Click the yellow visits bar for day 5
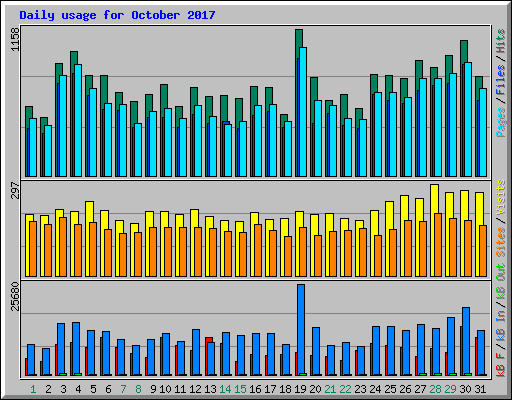Image resolution: width=512 pixels, height=400 pixels. (x=89, y=212)
